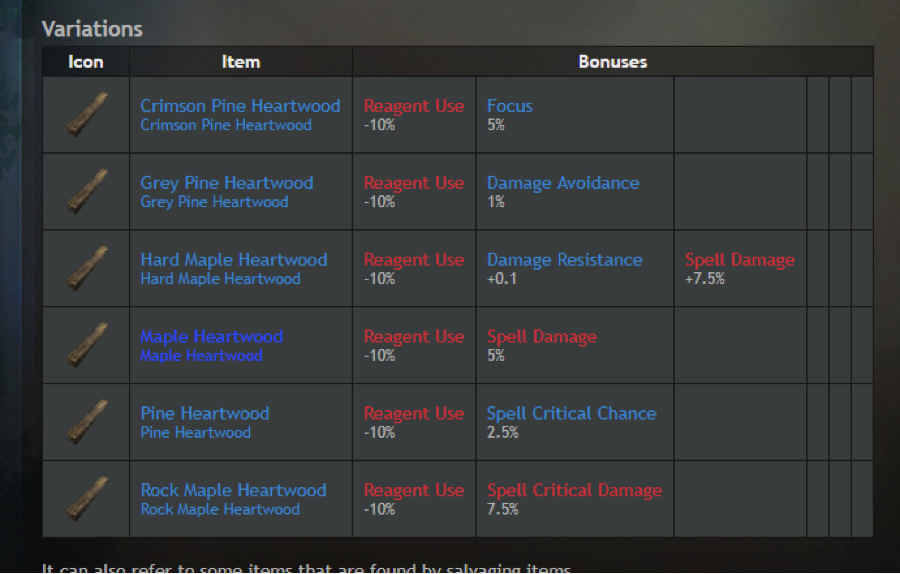Click the Hard Maple Heartwood item icon

pyautogui.click(x=87, y=268)
